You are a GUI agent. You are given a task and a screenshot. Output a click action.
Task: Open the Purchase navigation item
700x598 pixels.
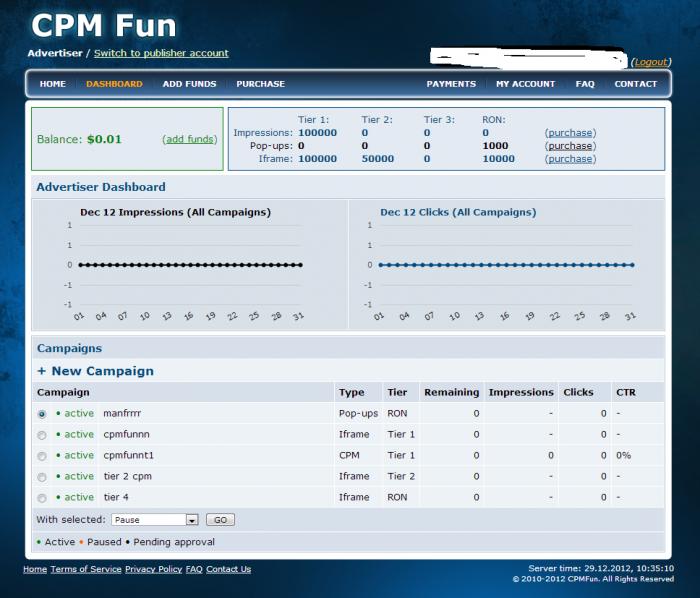260,84
